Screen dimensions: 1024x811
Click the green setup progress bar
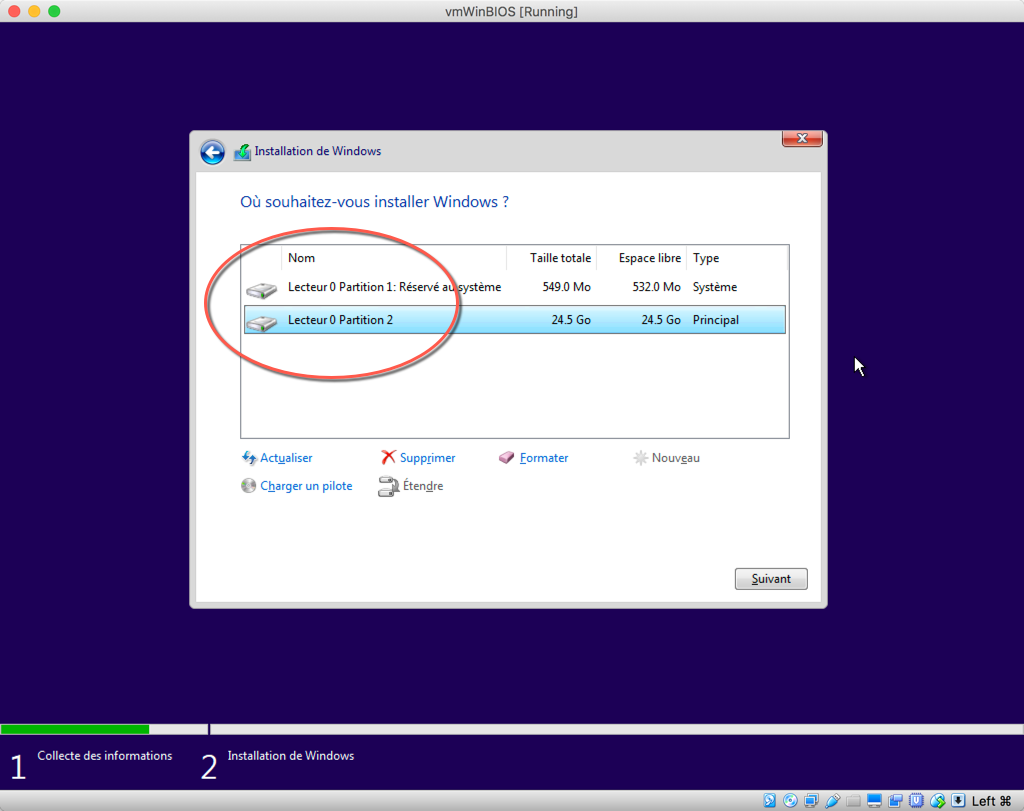(75, 729)
